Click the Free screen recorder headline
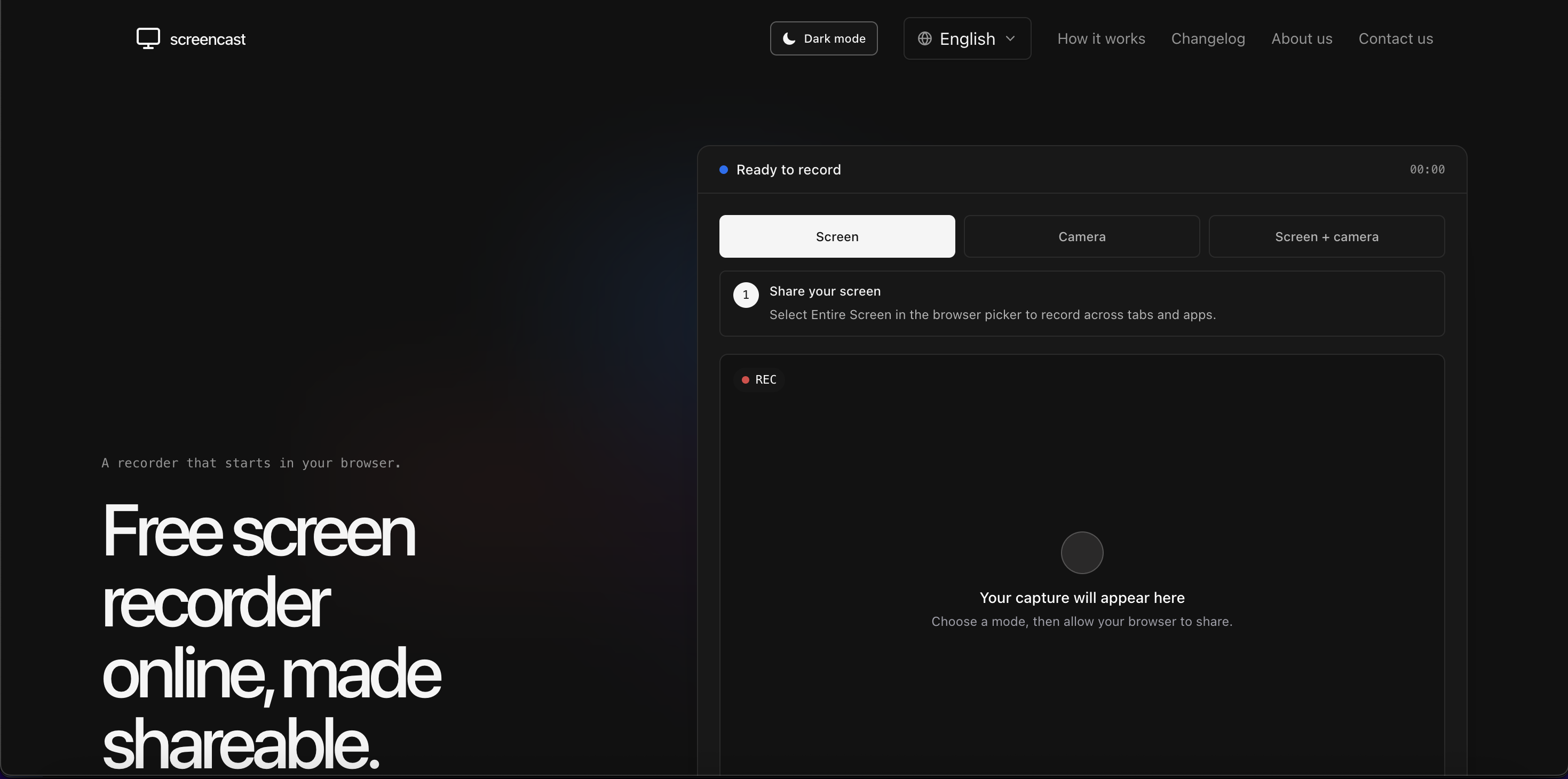The height and width of the screenshot is (779, 1568). pyautogui.click(x=271, y=637)
